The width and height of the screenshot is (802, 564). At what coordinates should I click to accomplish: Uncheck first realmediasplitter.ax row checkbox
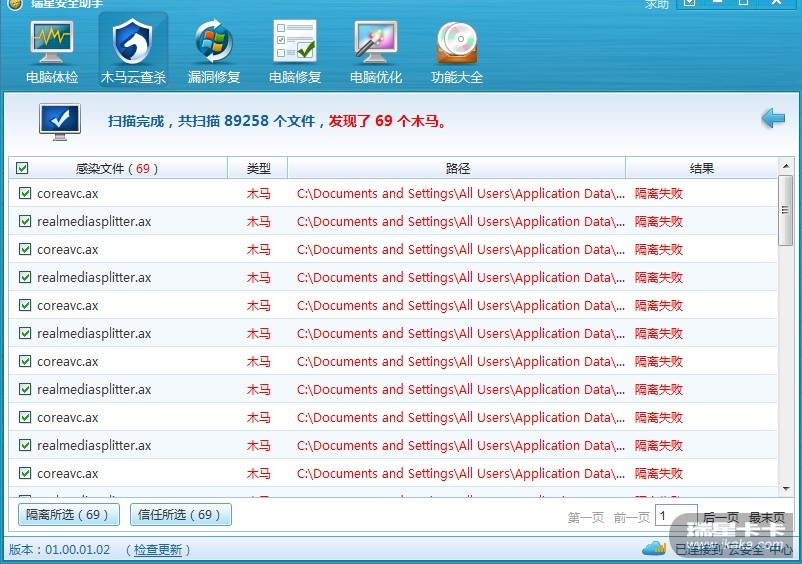25,221
